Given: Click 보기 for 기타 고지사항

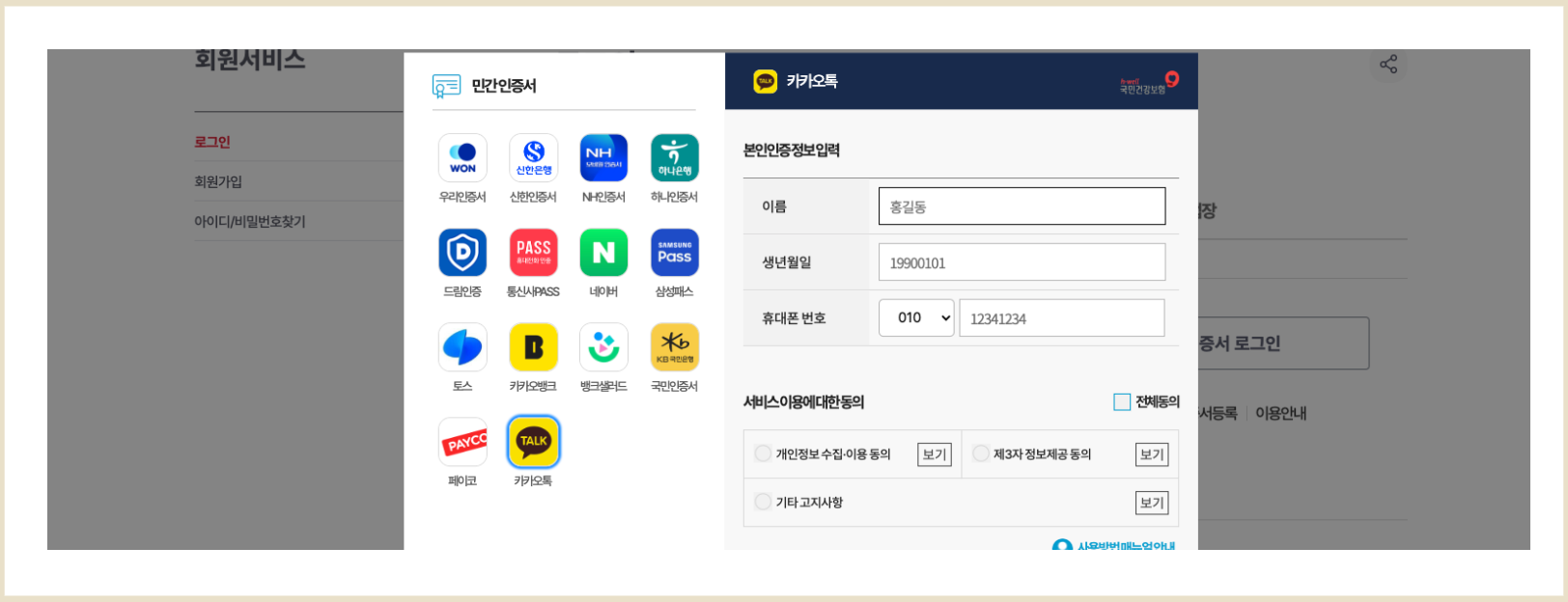Looking at the screenshot, I should tap(1152, 503).
